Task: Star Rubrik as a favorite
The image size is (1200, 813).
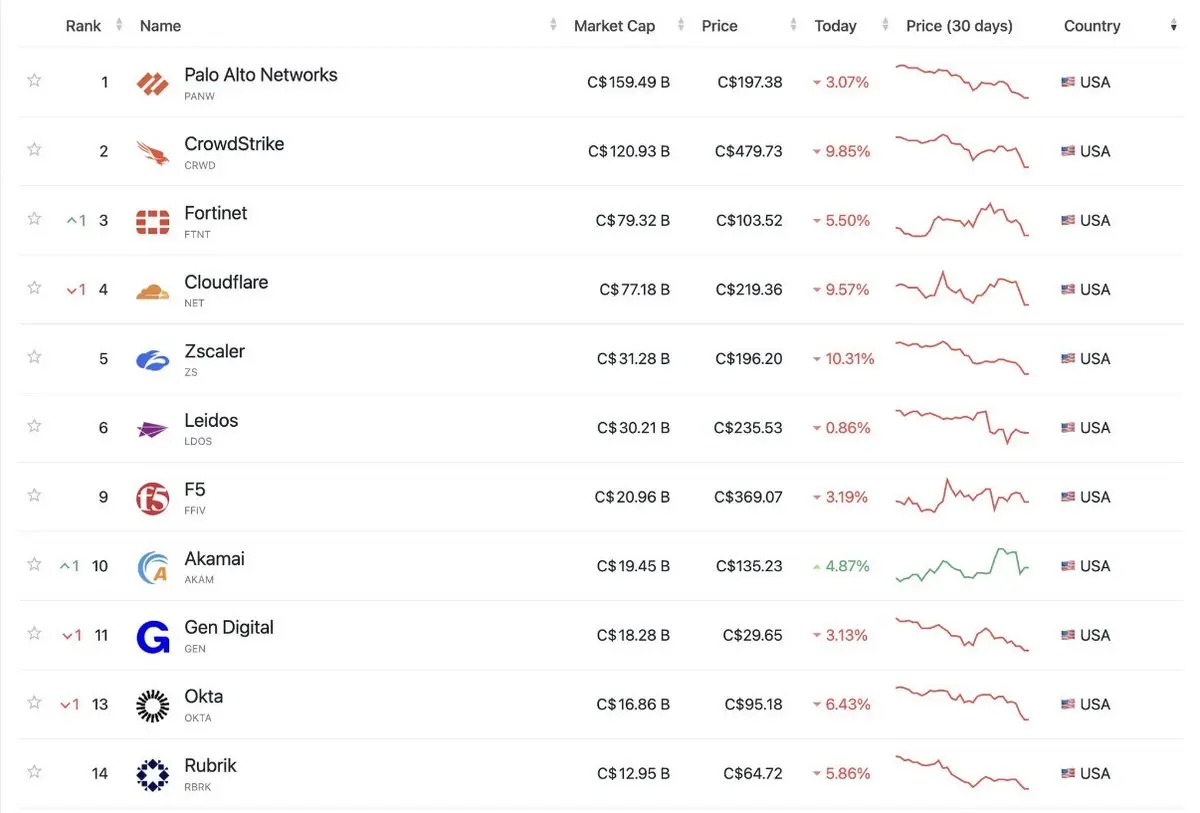Action: pos(34,771)
